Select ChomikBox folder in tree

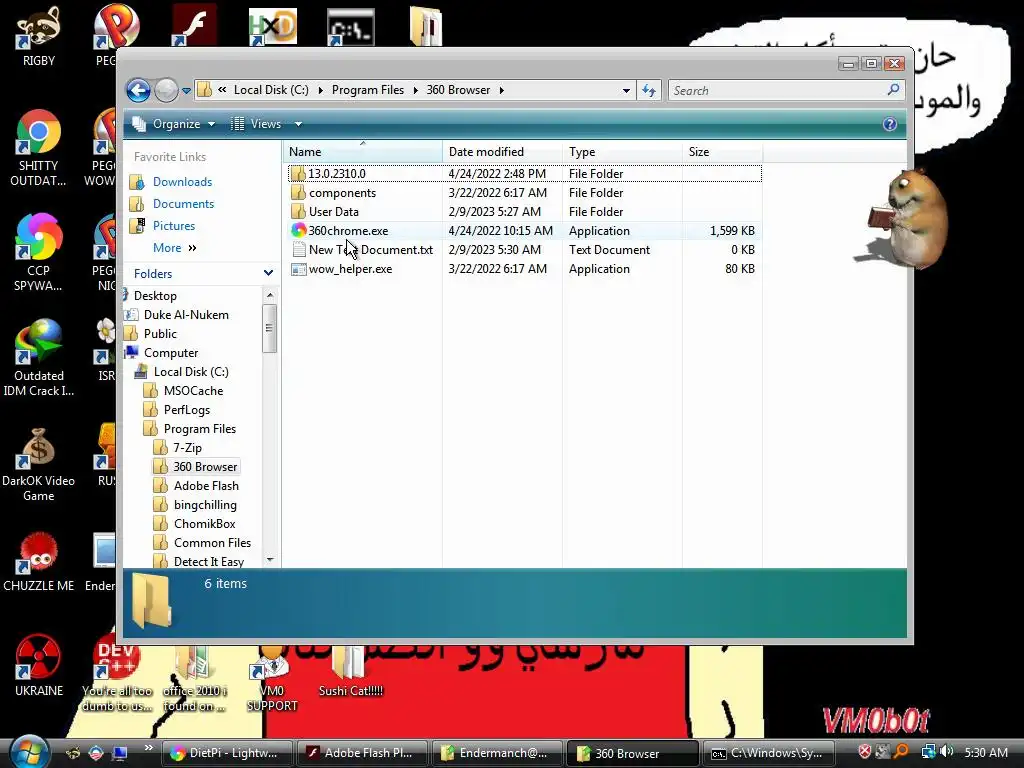pyautogui.click(x=204, y=523)
